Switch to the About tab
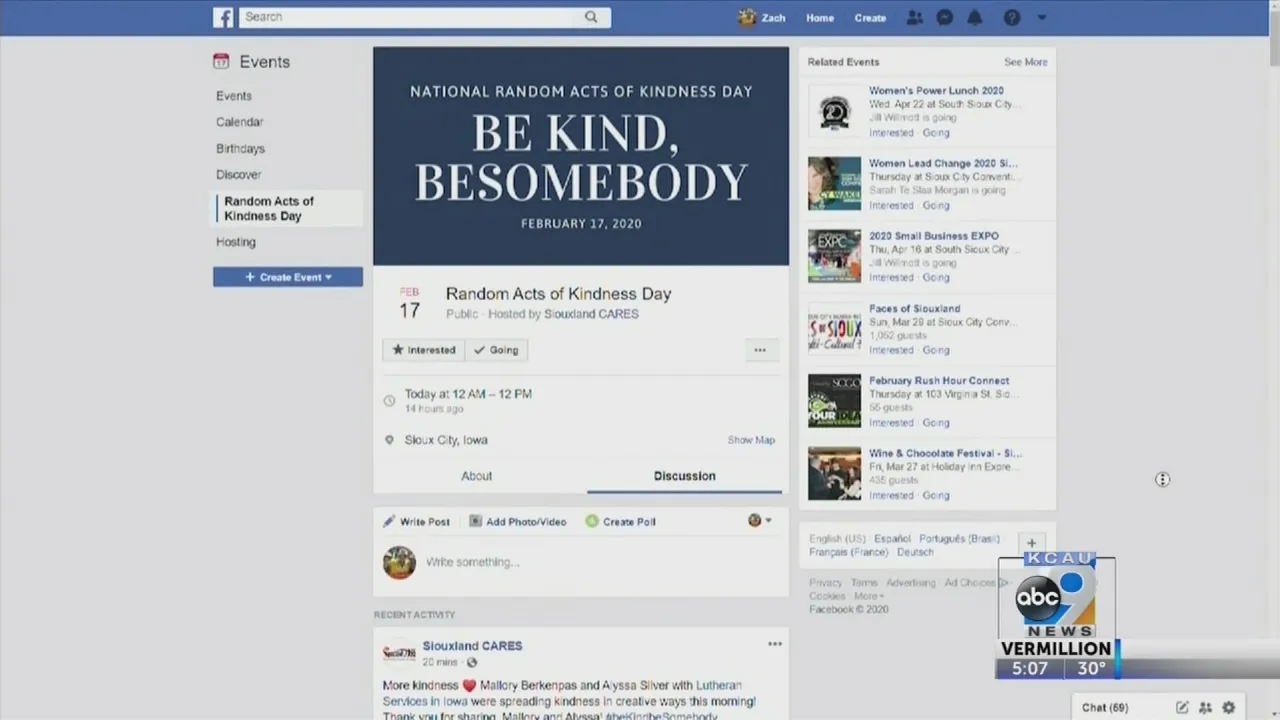1280x720 pixels. point(477,476)
